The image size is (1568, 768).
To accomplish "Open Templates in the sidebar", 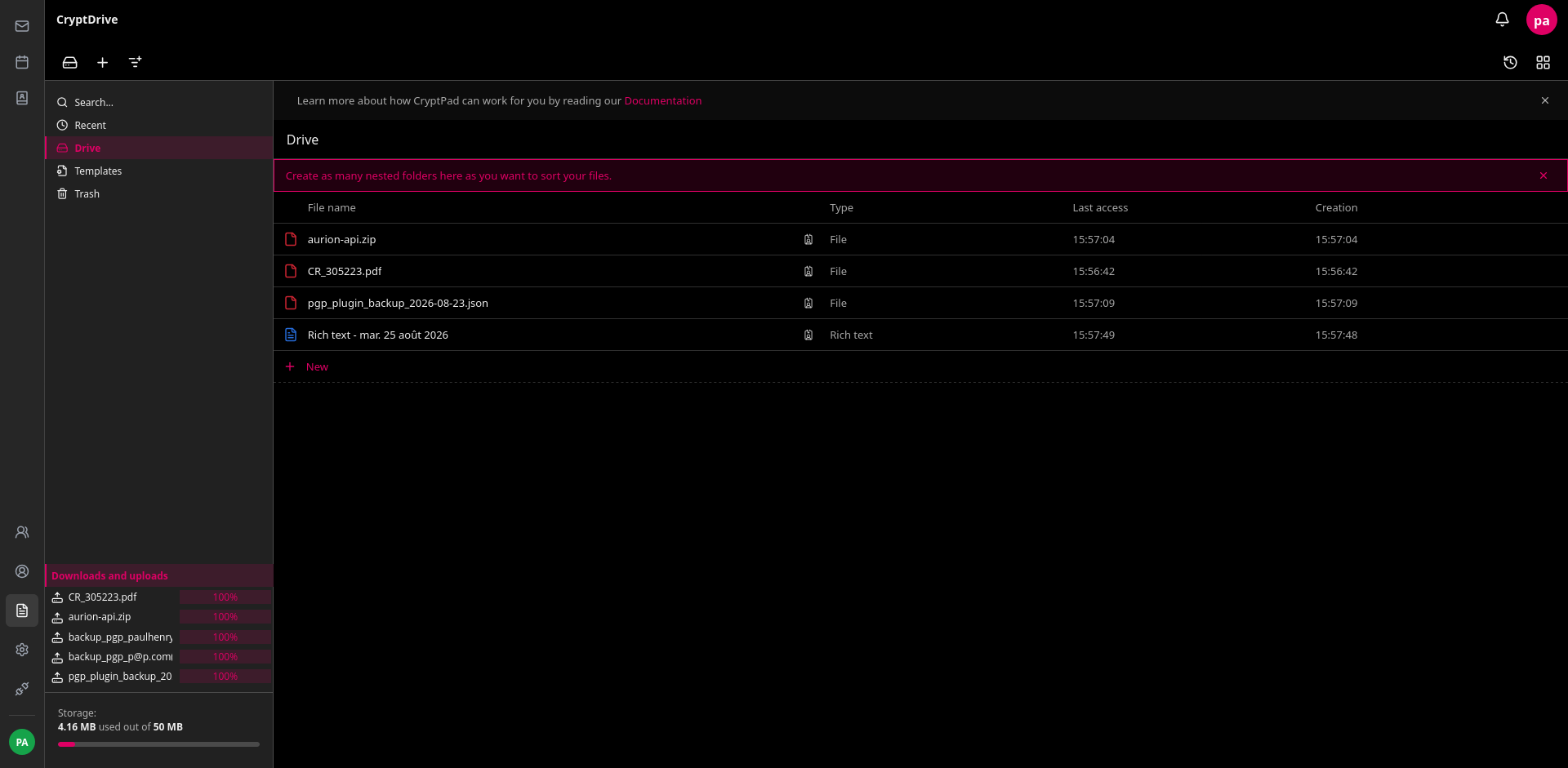I will coord(159,171).
